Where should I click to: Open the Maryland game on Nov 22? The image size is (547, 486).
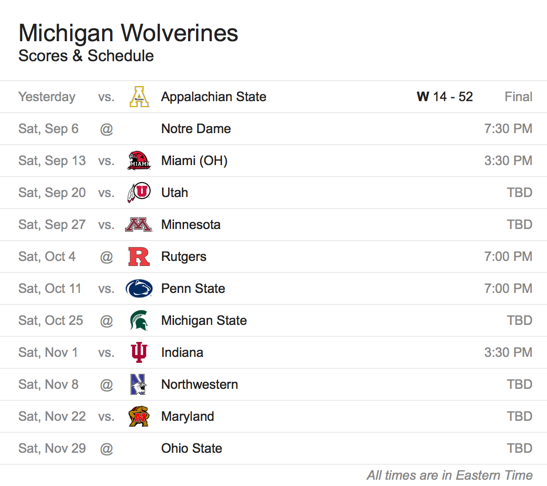point(274,417)
